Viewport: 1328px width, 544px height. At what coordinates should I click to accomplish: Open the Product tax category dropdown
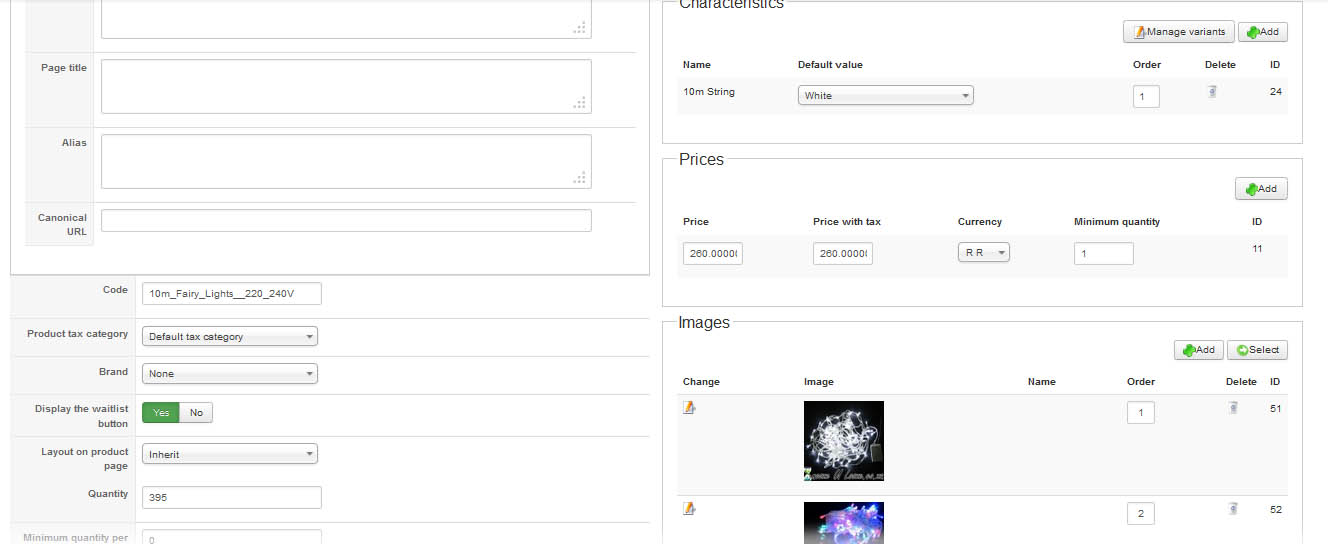pyautogui.click(x=230, y=337)
